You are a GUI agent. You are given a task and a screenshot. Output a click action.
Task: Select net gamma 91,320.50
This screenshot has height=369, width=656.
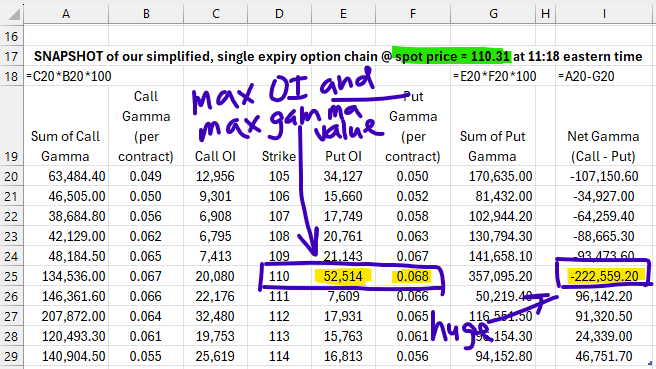click(x=604, y=316)
